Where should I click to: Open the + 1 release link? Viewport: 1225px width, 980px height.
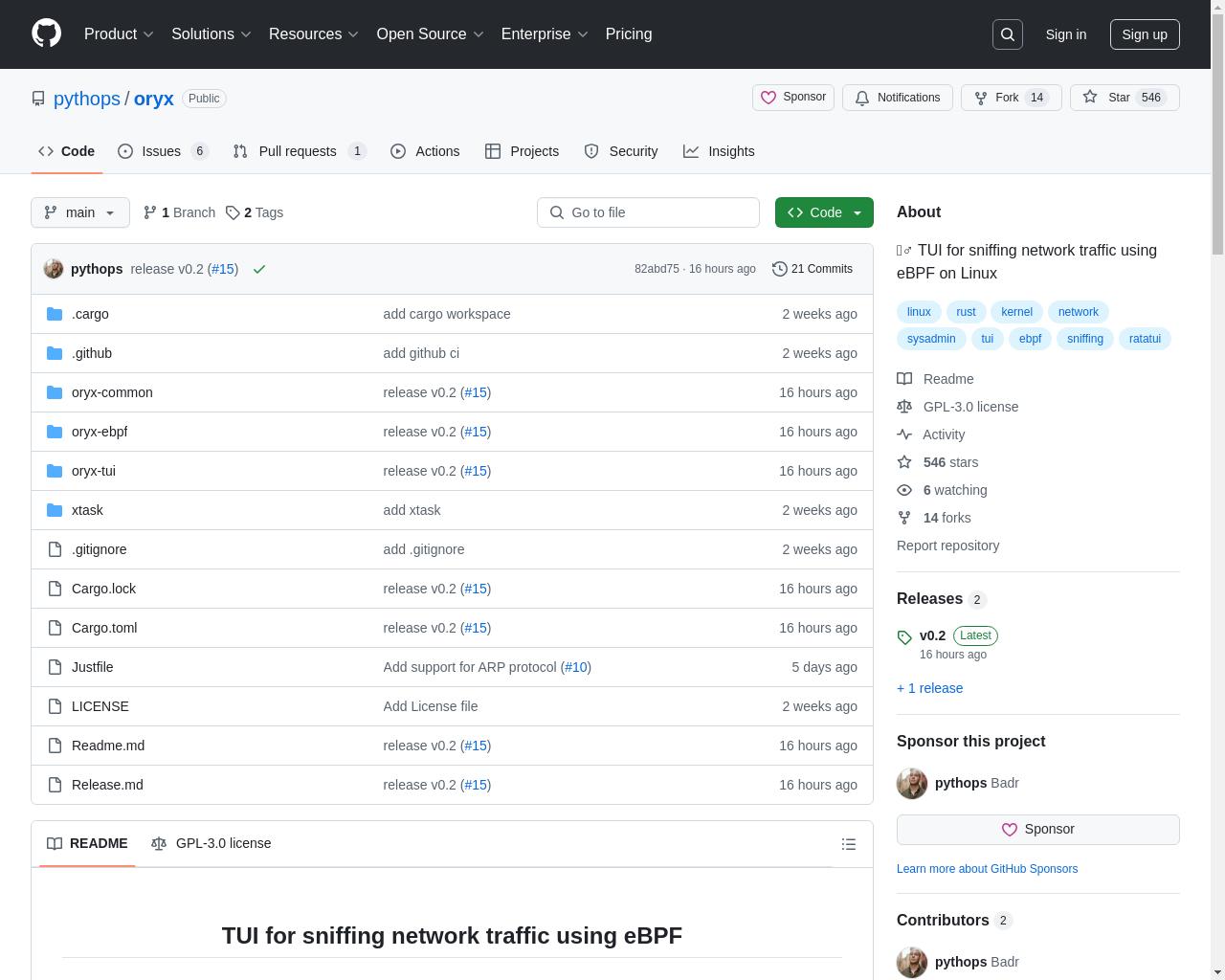[929, 688]
